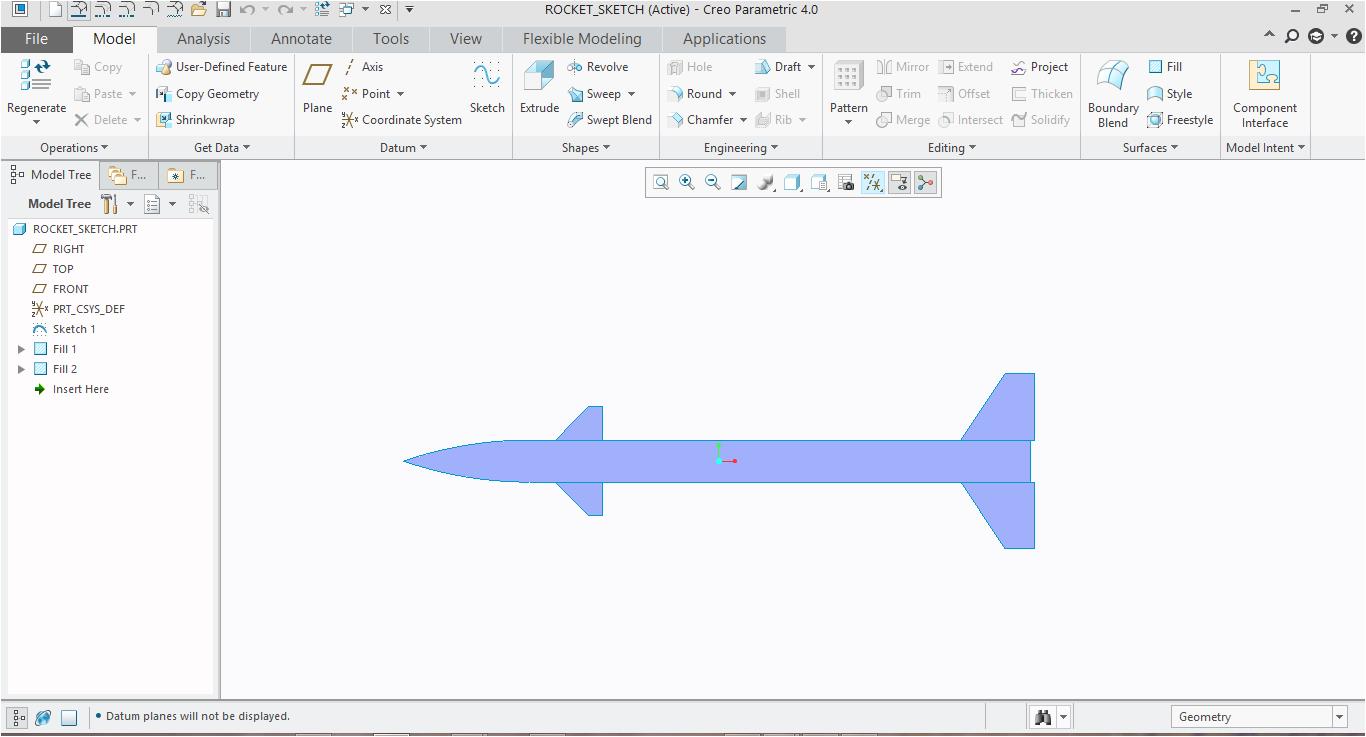Switch to the Flexible Modeling tab
1366x737 pixels.
click(582, 38)
